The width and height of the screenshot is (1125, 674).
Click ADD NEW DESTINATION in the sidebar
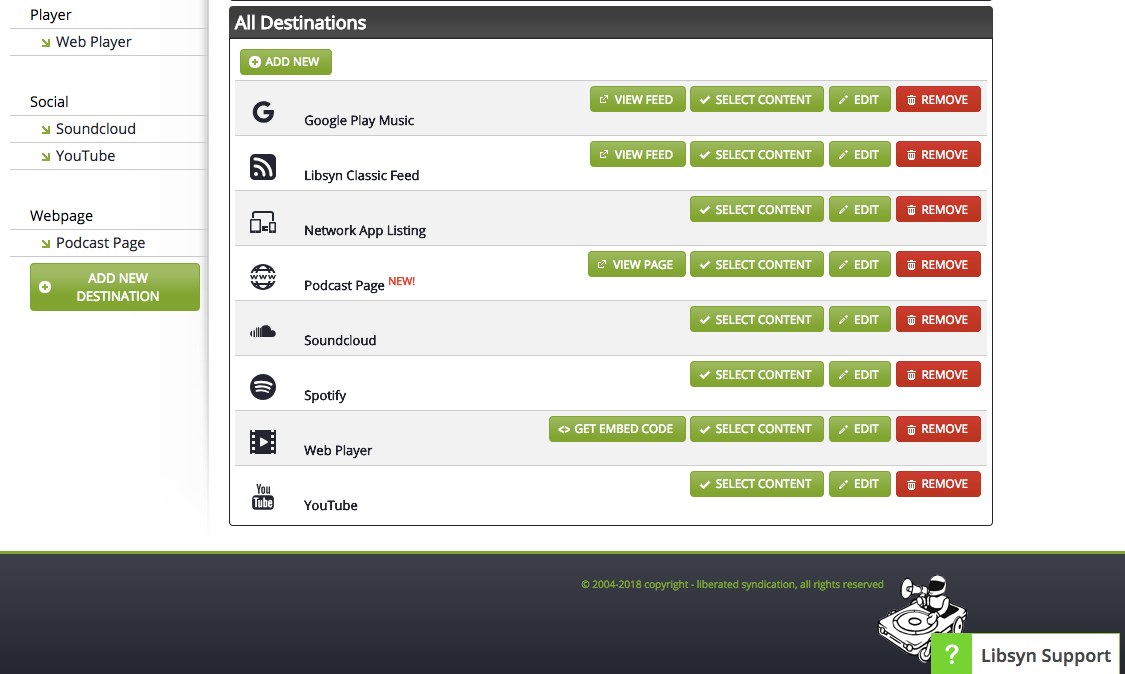pos(115,287)
